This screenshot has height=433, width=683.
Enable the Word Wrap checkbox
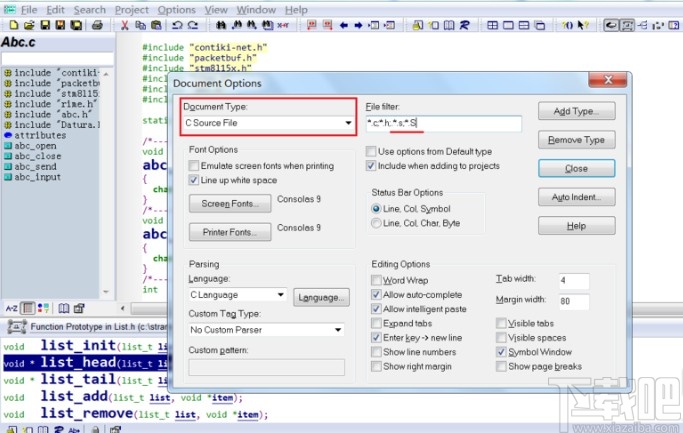click(376, 280)
